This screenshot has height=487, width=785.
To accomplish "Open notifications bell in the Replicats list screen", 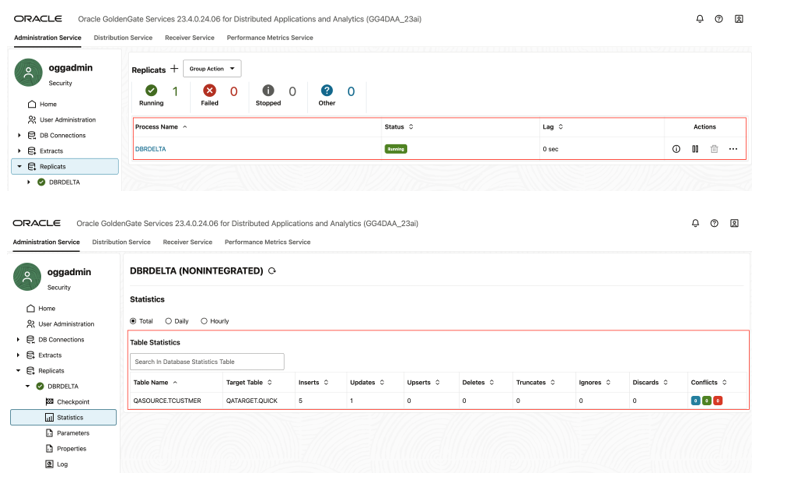I will click(699, 19).
